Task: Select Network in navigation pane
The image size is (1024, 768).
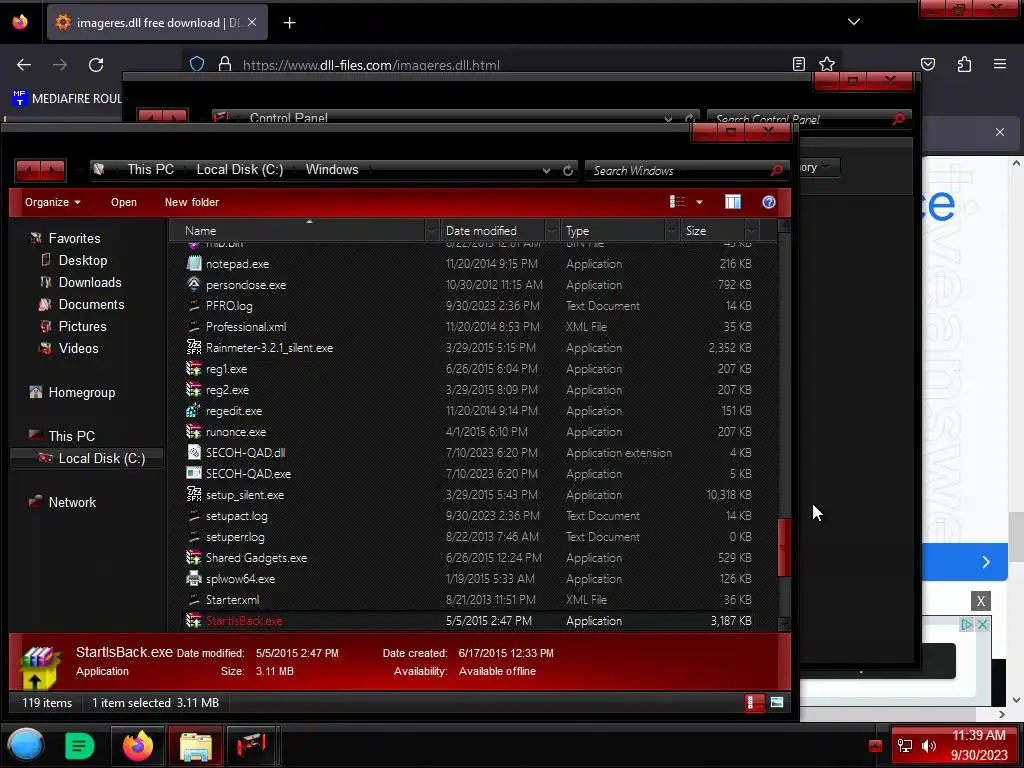Action: coord(72,502)
